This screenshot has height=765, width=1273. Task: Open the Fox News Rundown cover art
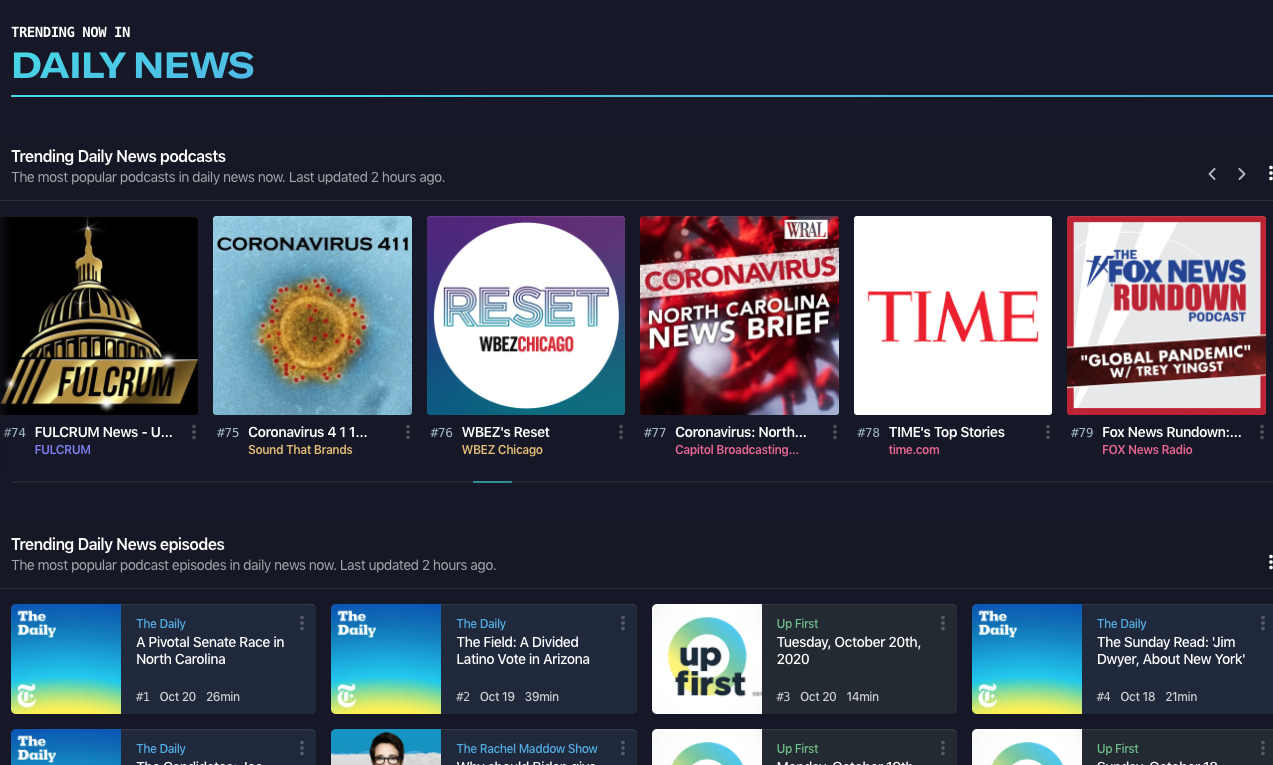[1166, 315]
